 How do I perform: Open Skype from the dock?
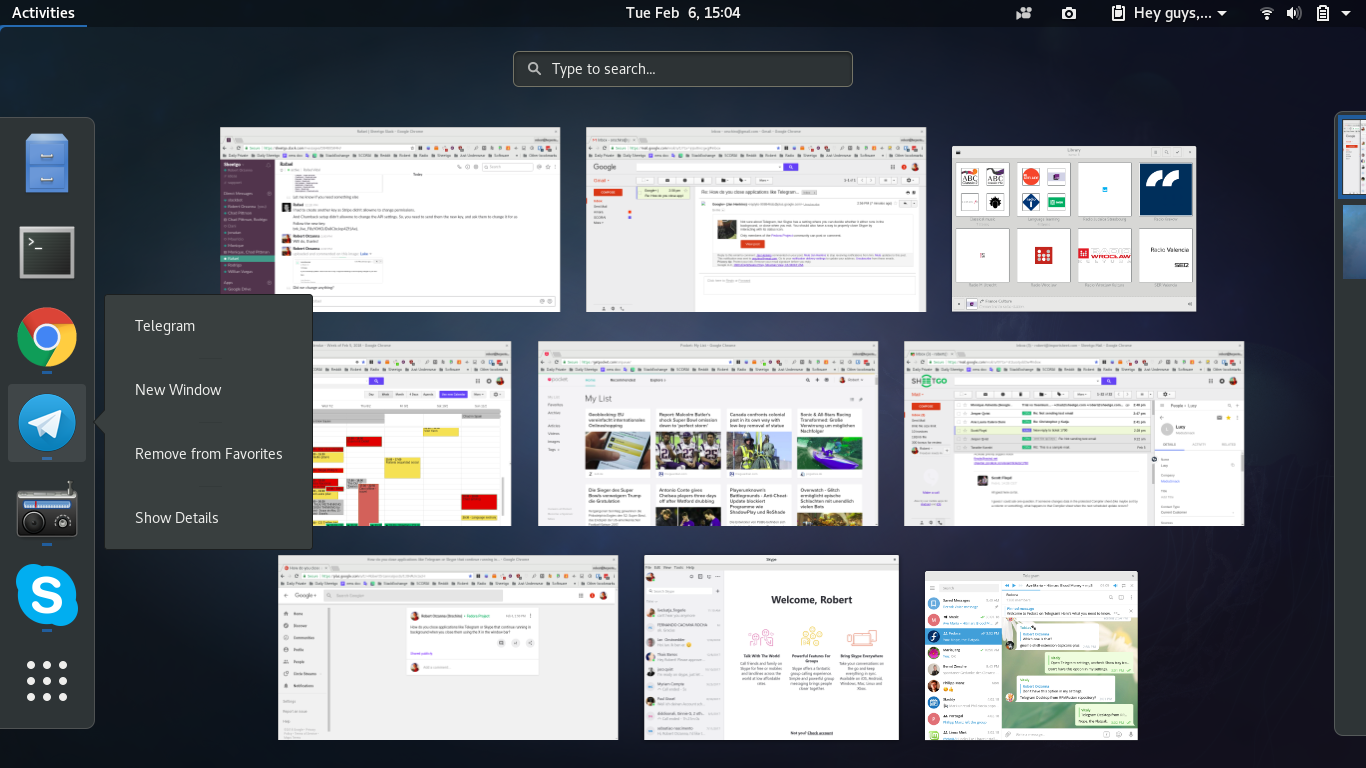click(46, 596)
